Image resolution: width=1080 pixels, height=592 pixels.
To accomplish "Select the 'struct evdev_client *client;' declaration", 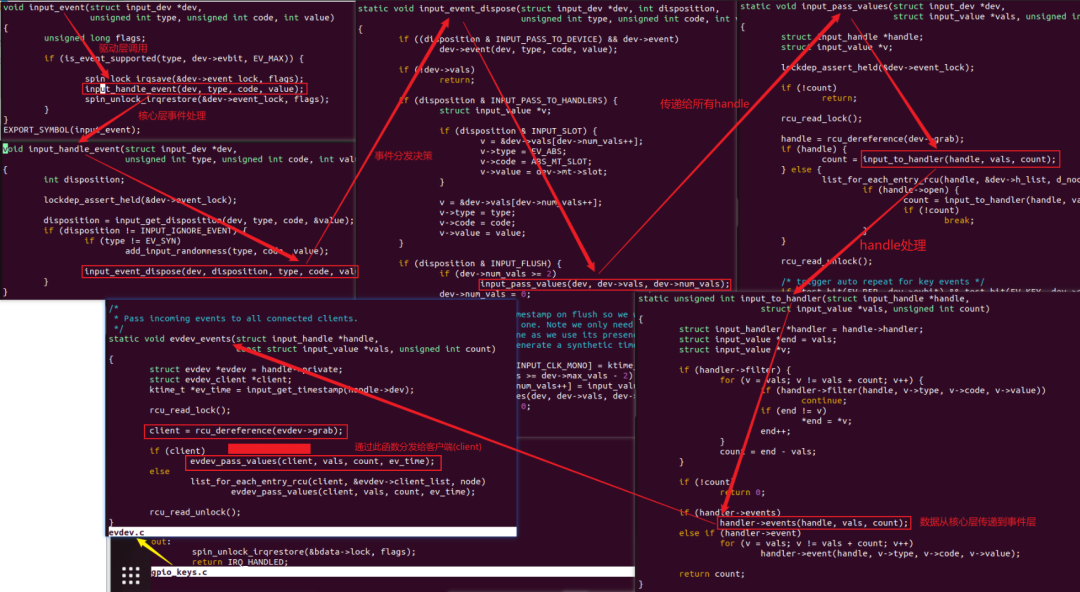I will [220, 380].
